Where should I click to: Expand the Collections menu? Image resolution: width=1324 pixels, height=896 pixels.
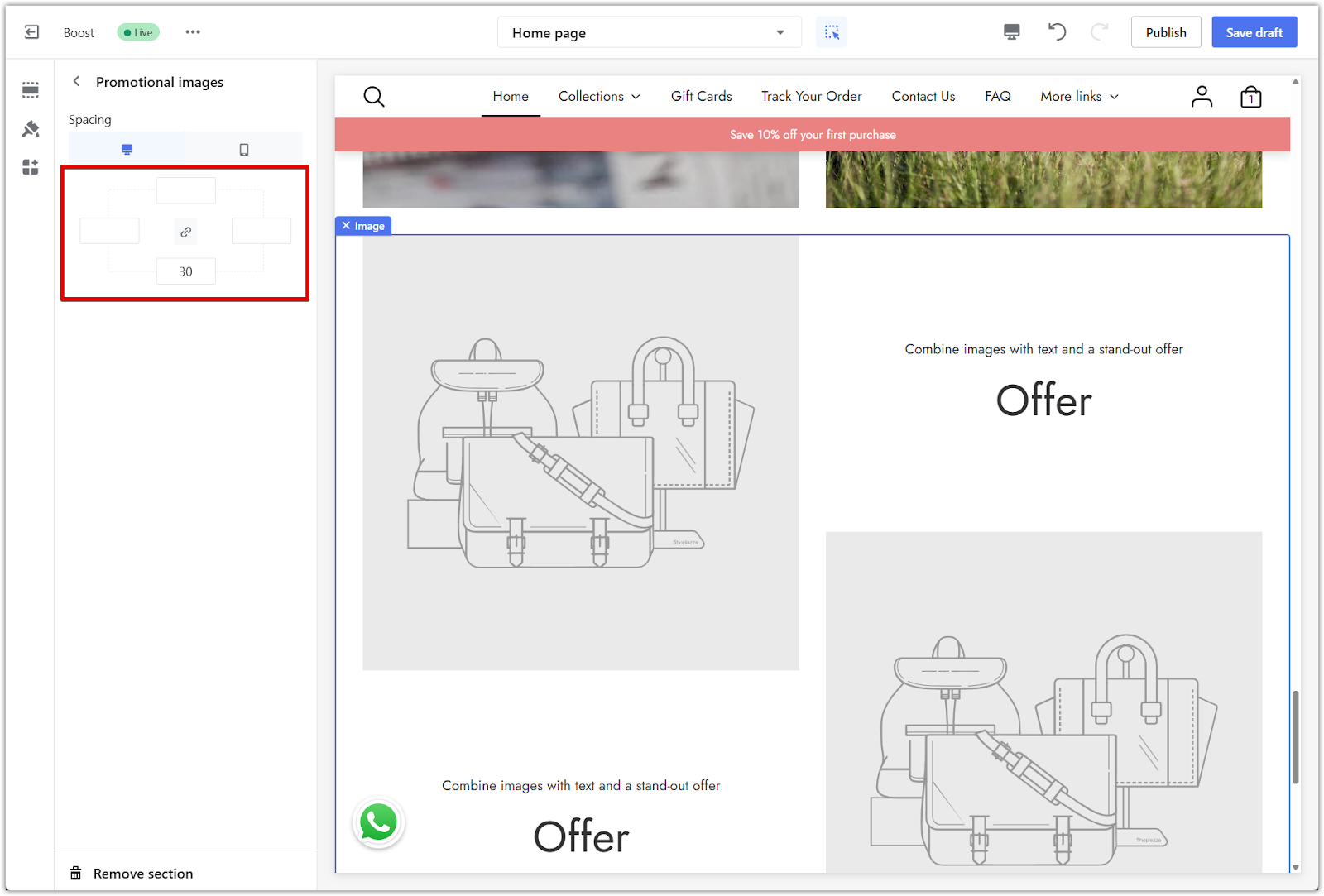(599, 97)
